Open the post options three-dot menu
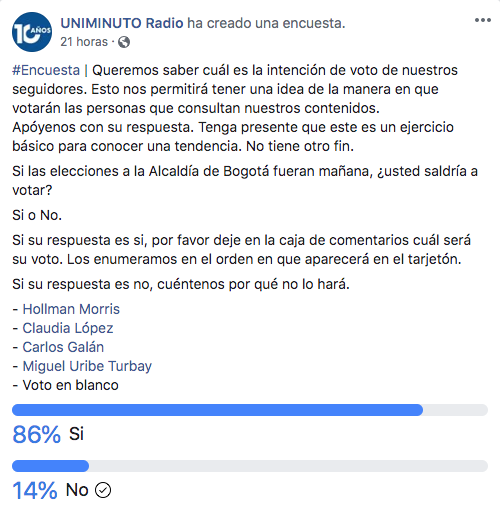This screenshot has height=512, width=500. tap(483, 20)
